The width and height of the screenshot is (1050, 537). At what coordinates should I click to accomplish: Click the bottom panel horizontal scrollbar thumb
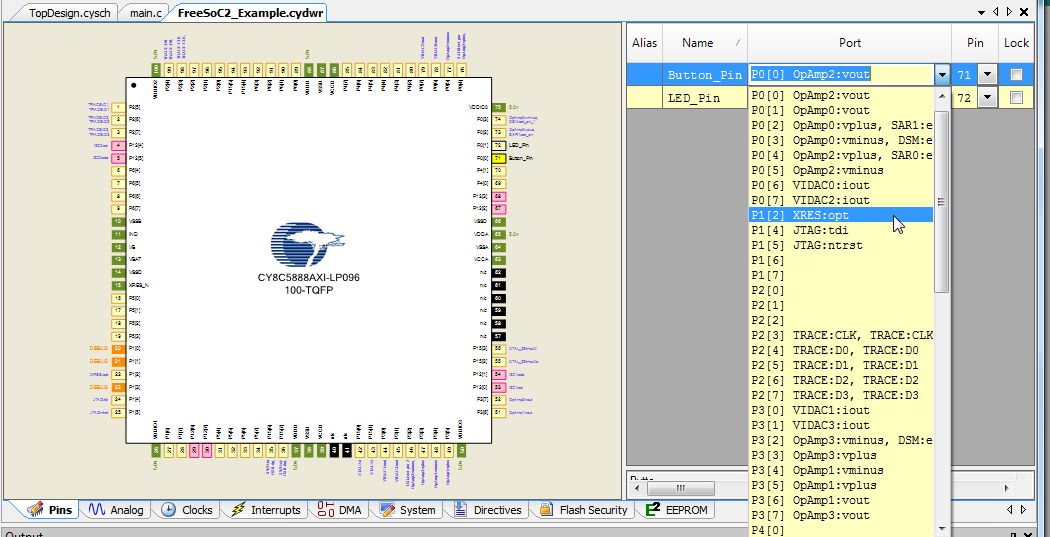[682, 488]
